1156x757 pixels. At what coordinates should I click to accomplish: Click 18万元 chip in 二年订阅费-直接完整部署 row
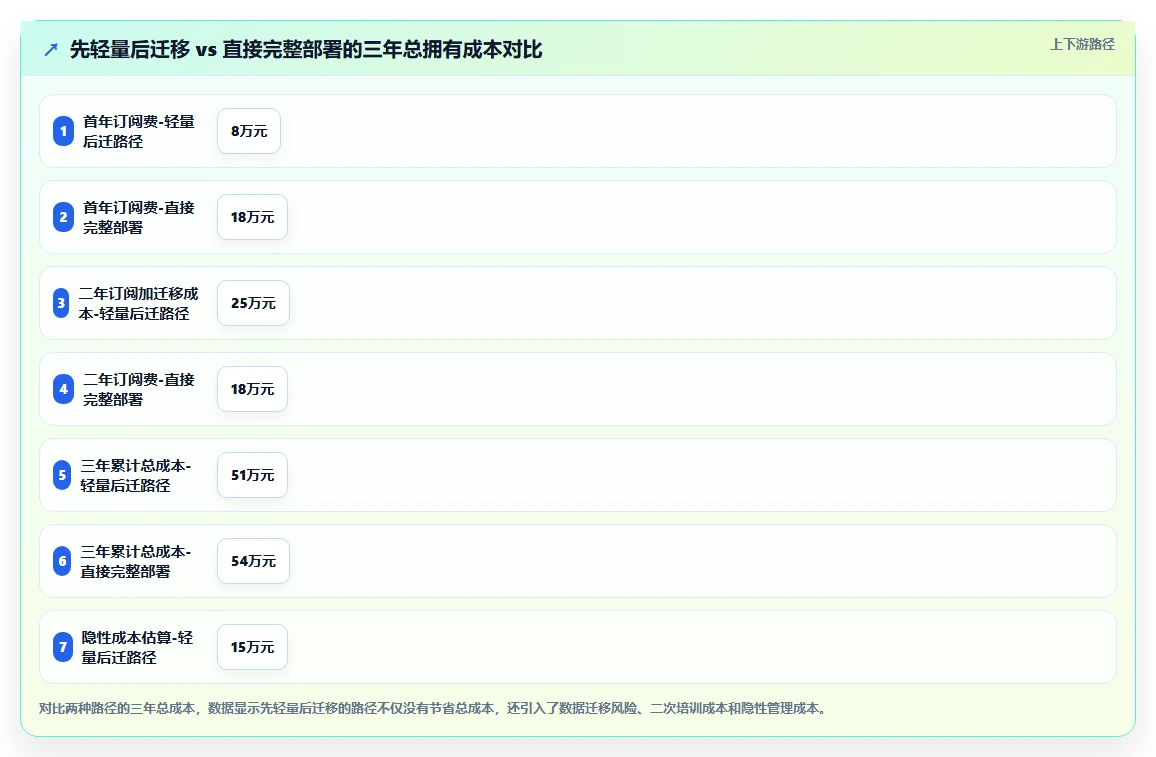(x=252, y=389)
